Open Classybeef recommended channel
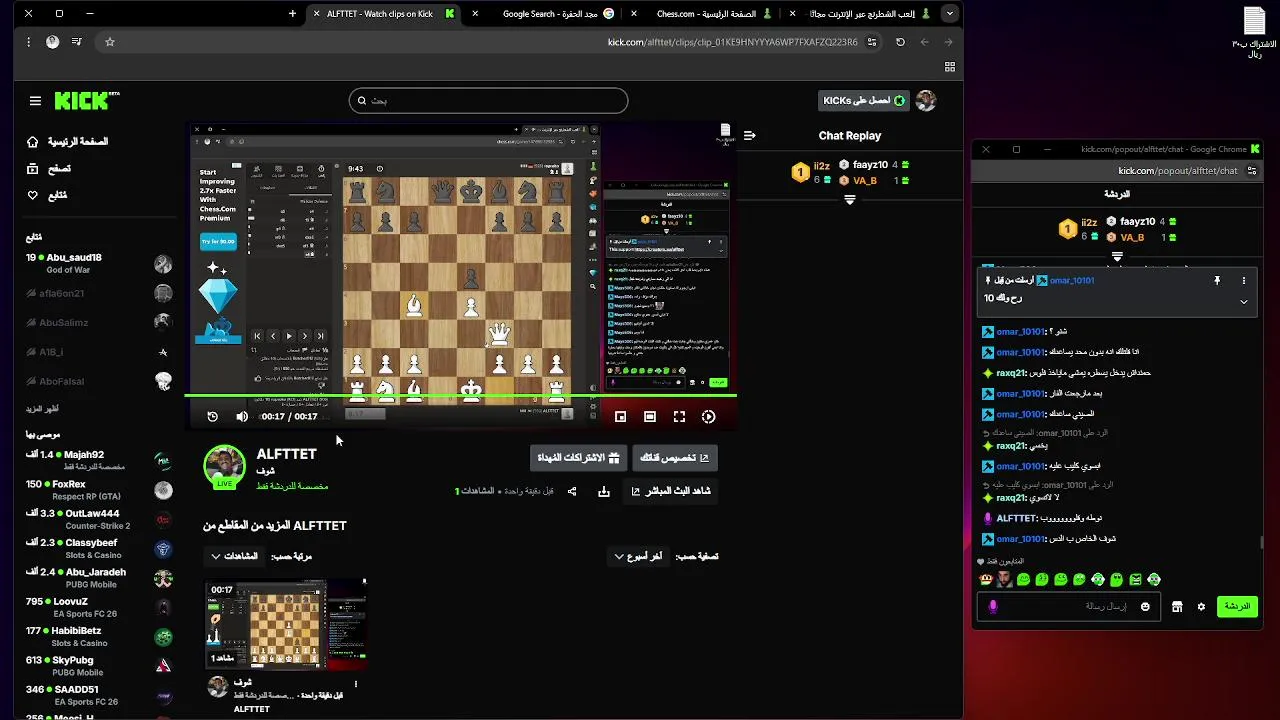This screenshot has width=1280, height=720. click(99, 549)
